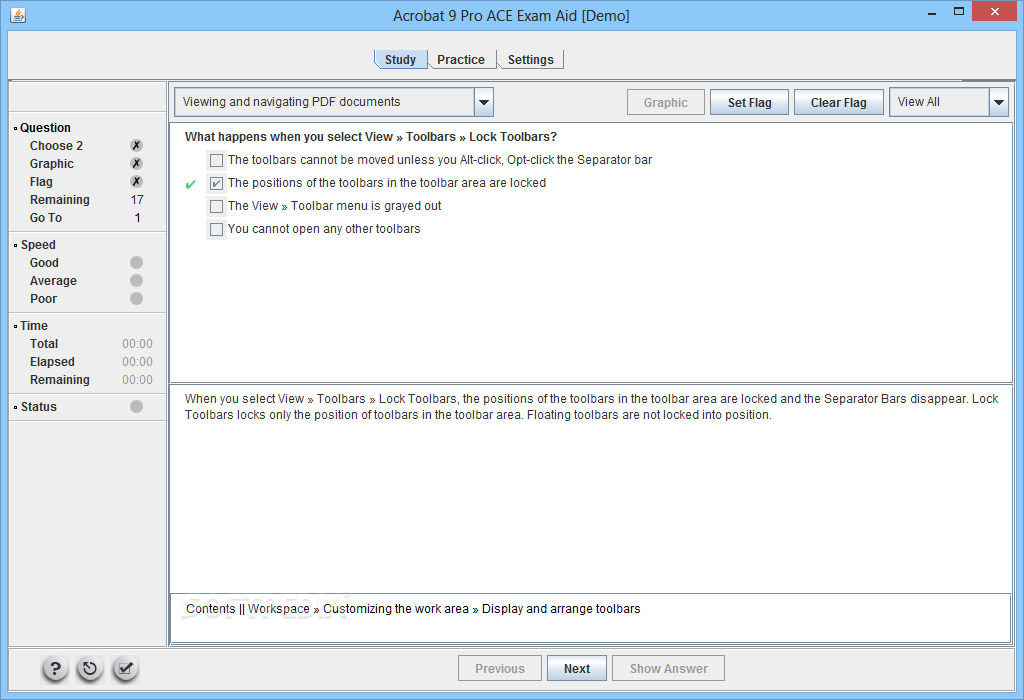Check 'toolbars cannot be moved unless you Alt-click' option
1024x700 pixels.
pyautogui.click(x=216, y=160)
